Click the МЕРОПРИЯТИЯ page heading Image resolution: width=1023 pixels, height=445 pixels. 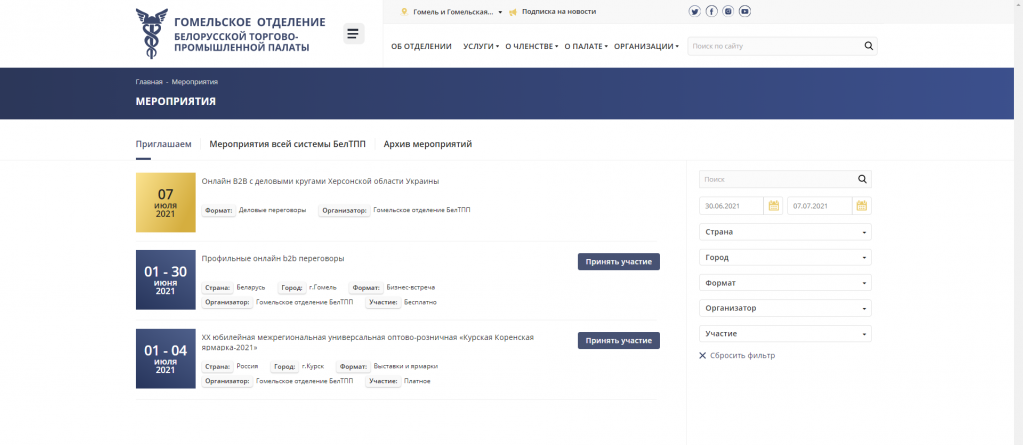point(176,101)
